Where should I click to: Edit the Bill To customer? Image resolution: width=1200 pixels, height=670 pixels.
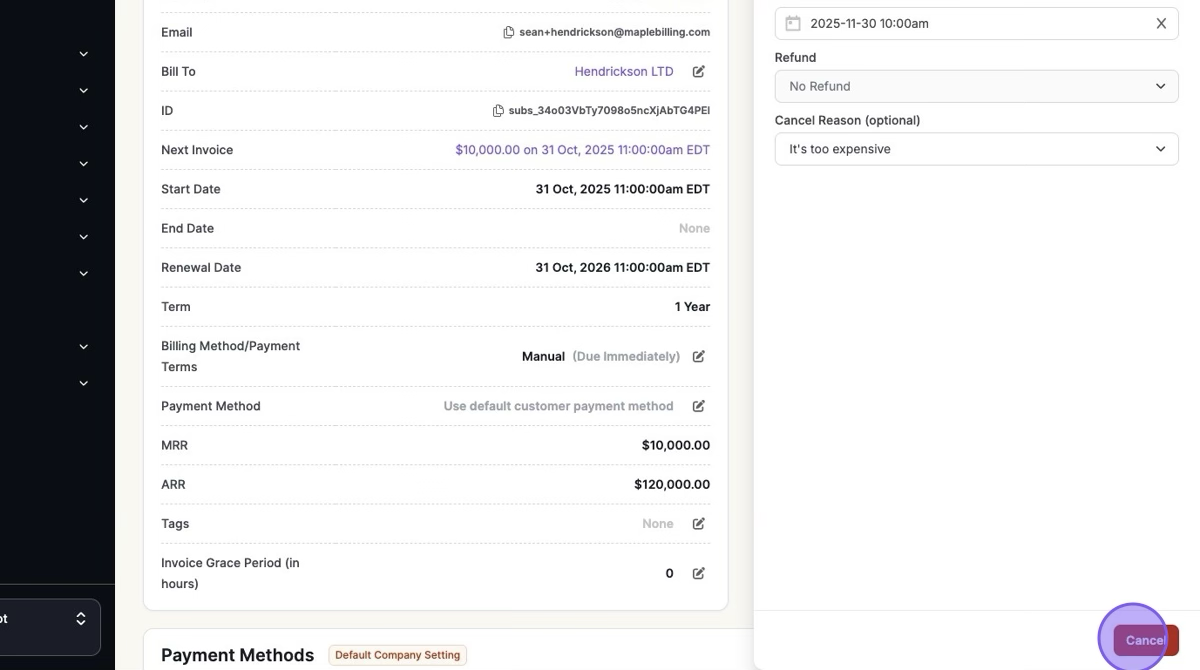click(x=699, y=71)
